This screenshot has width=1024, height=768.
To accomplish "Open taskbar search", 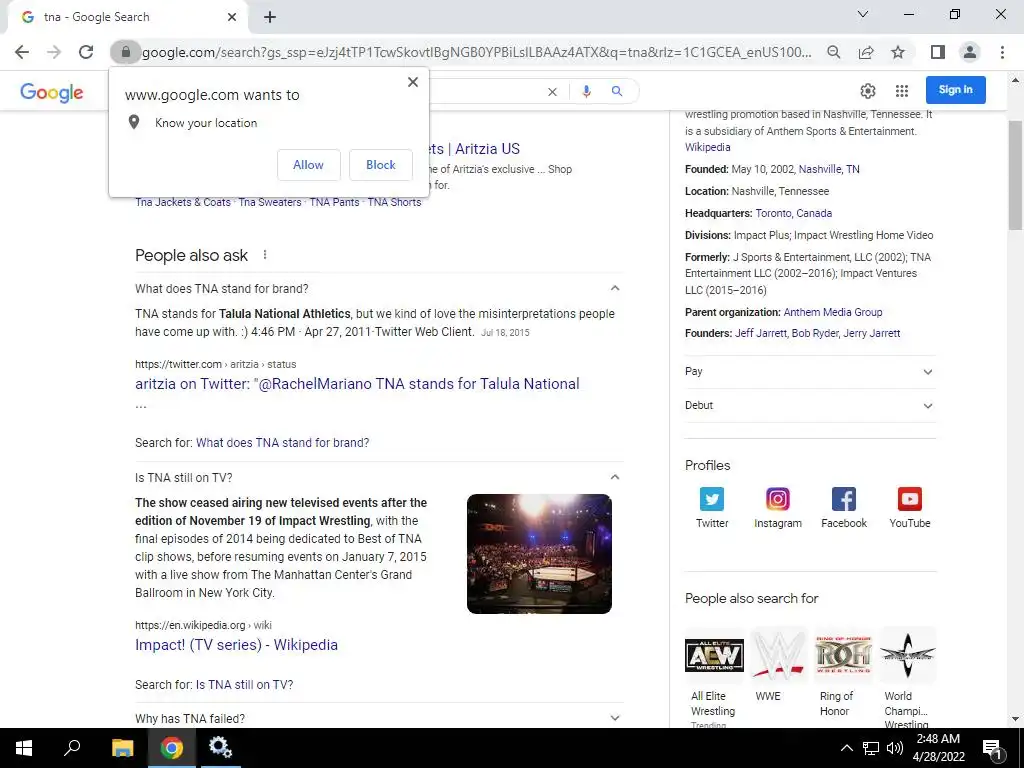I will pyautogui.click(x=72, y=748).
